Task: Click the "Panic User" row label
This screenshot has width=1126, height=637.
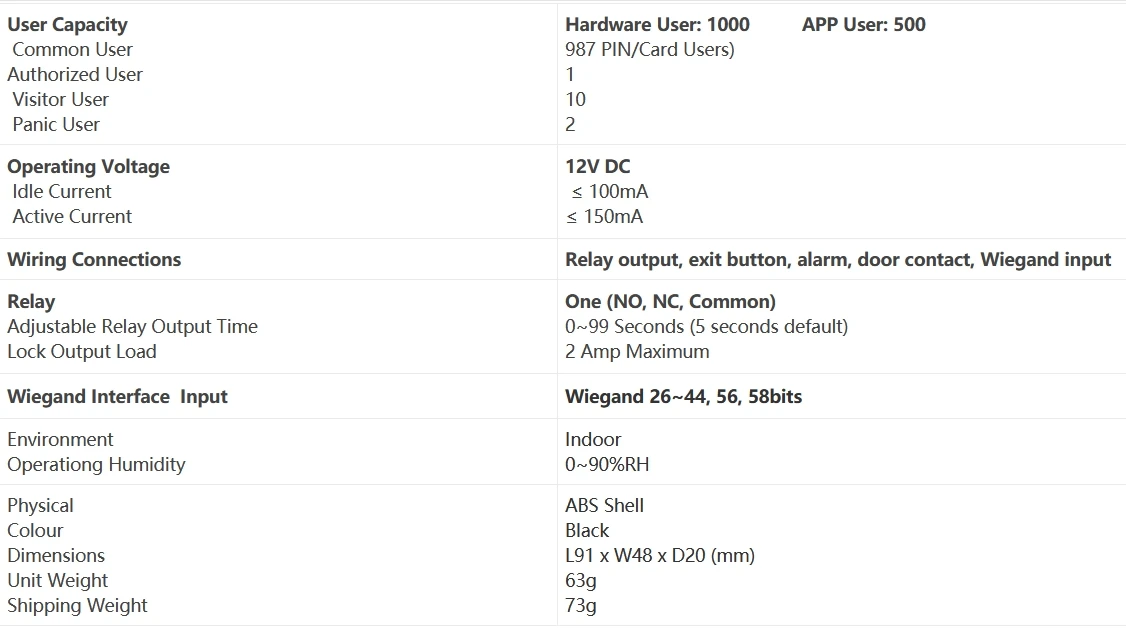Action: [56, 124]
